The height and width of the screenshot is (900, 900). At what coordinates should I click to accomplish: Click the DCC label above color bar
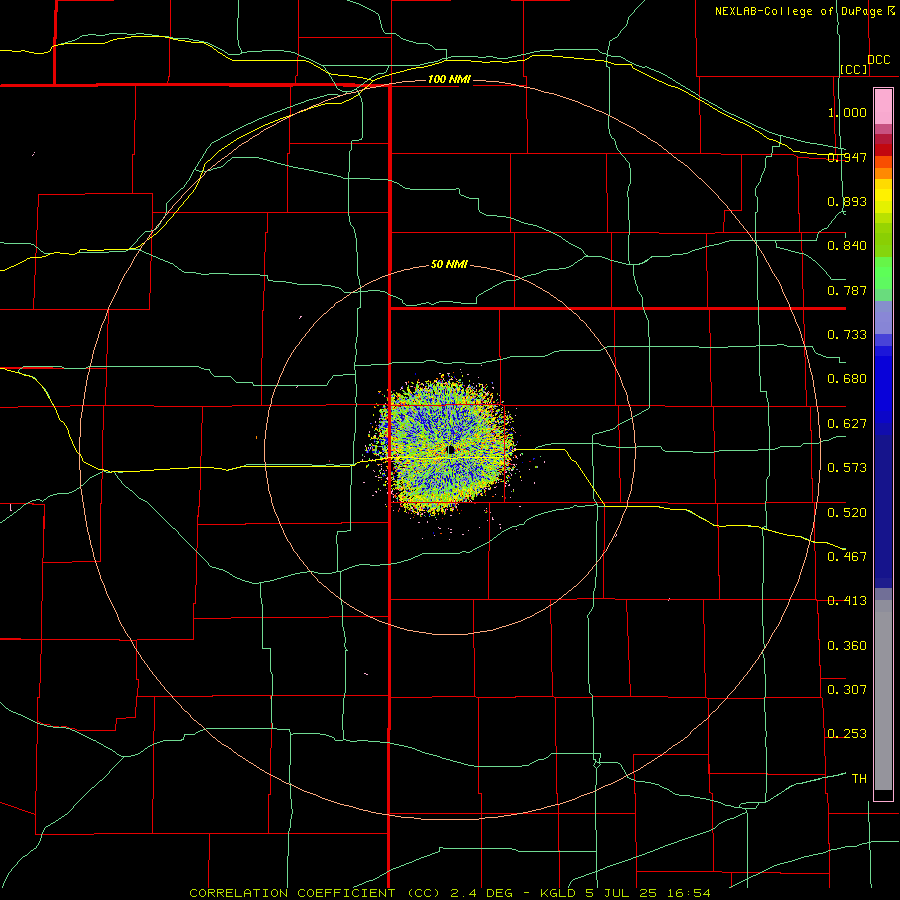click(x=879, y=60)
